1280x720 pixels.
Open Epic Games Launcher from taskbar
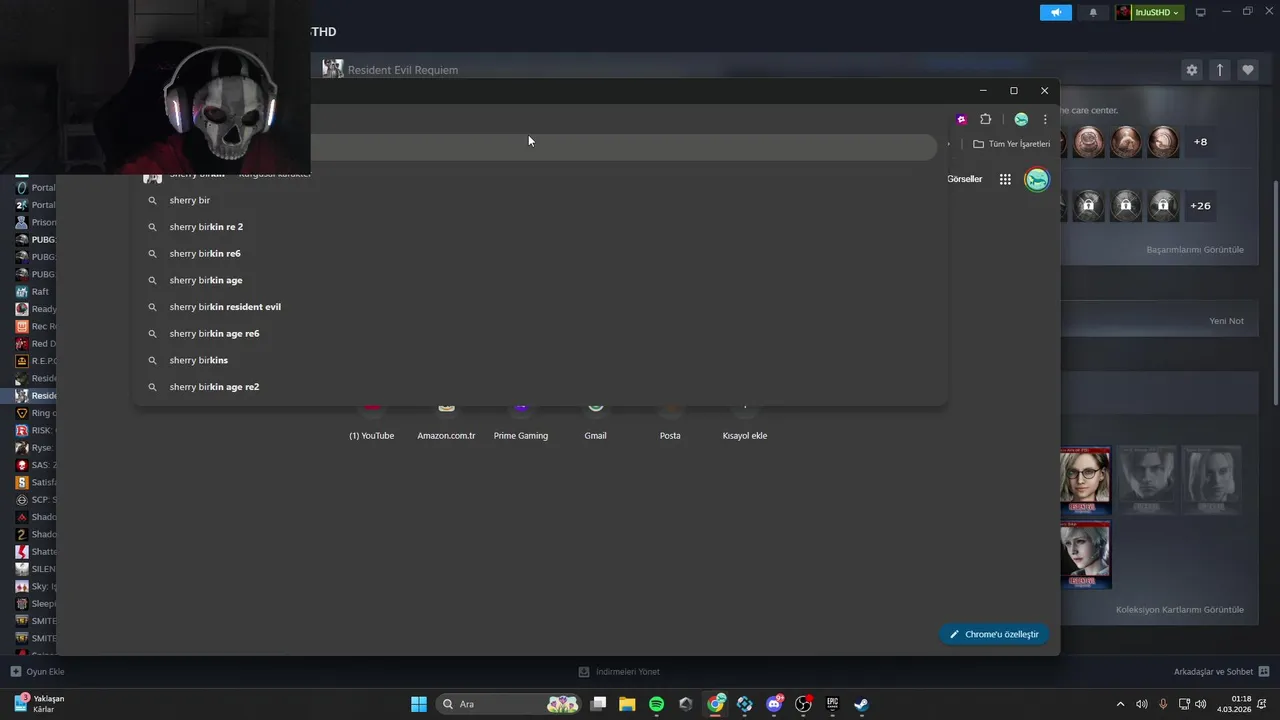click(x=832, y=704)
